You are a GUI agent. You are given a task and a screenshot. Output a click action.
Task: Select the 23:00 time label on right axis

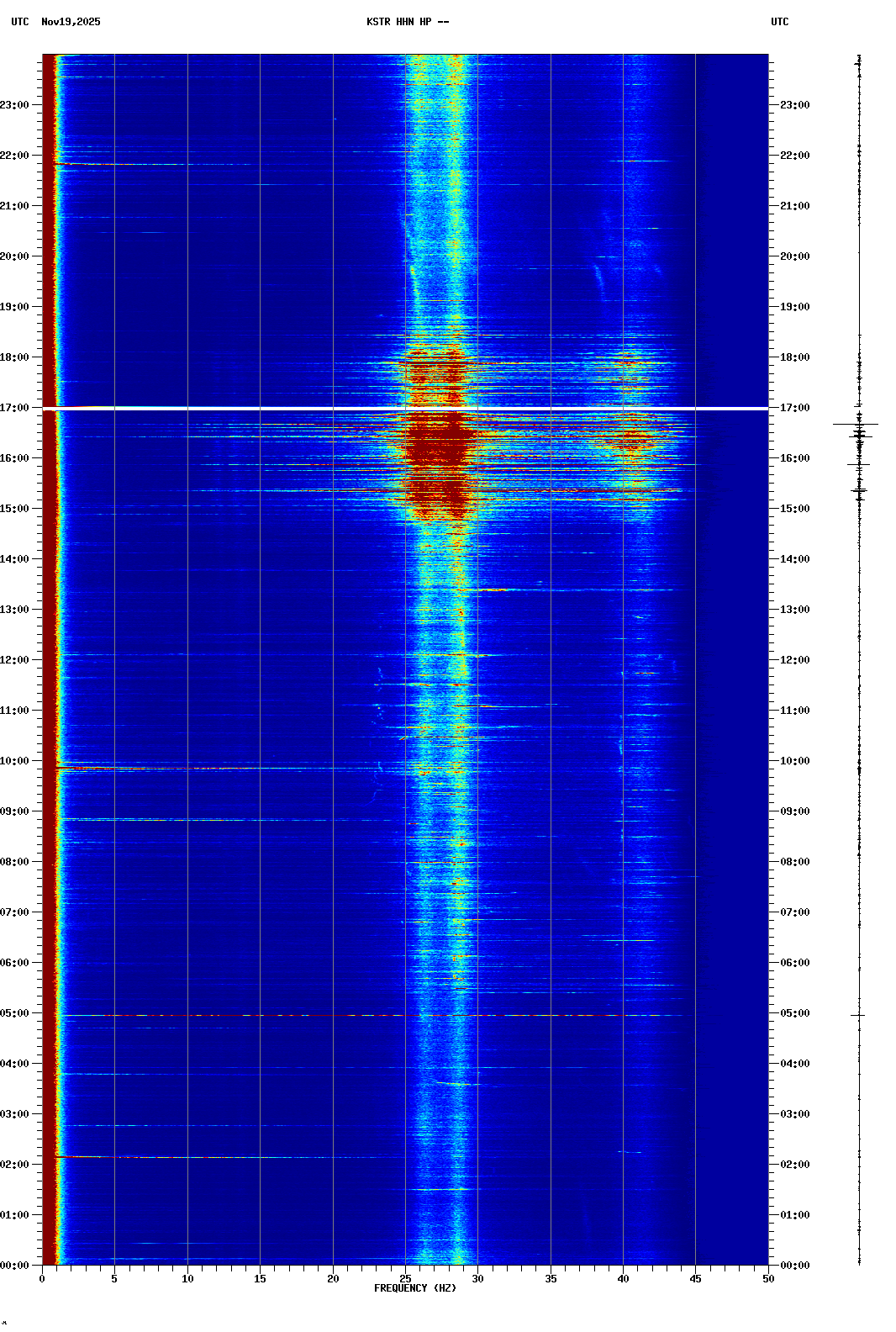794,105
